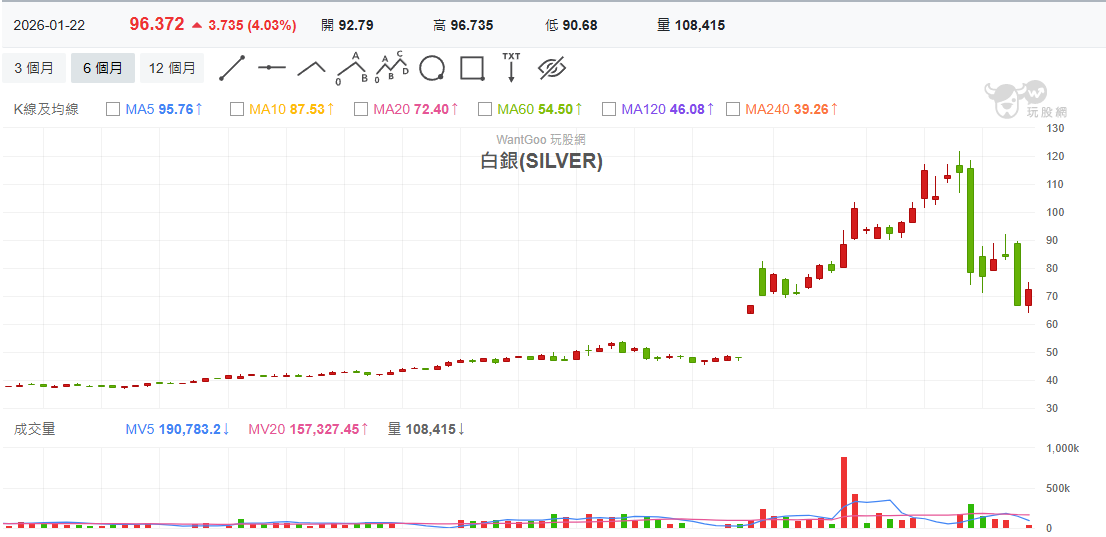Pick the circle drawing tool
The width and height of the screenshot is (1106, 537).
[x=432, y=68]
